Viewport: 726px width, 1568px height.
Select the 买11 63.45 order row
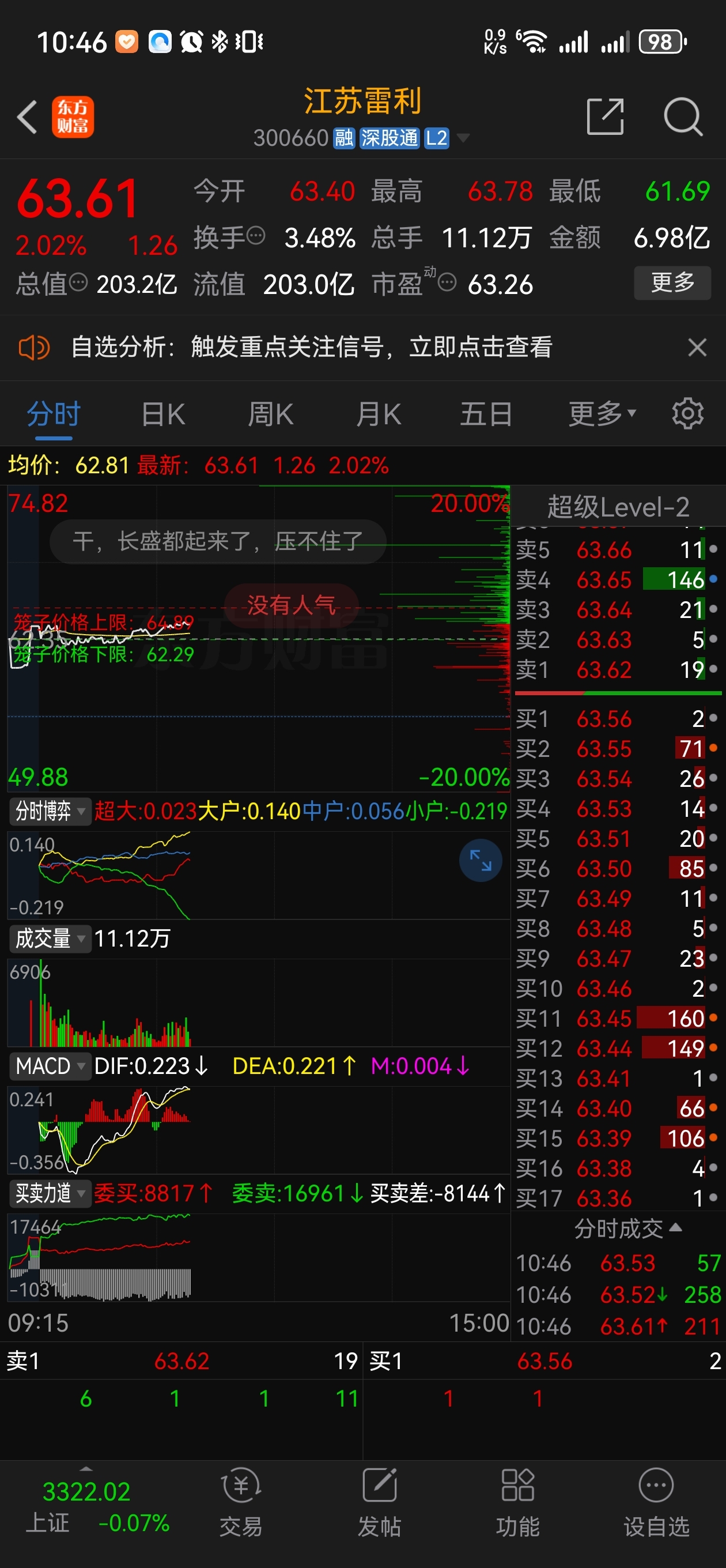coord(618,1017)
